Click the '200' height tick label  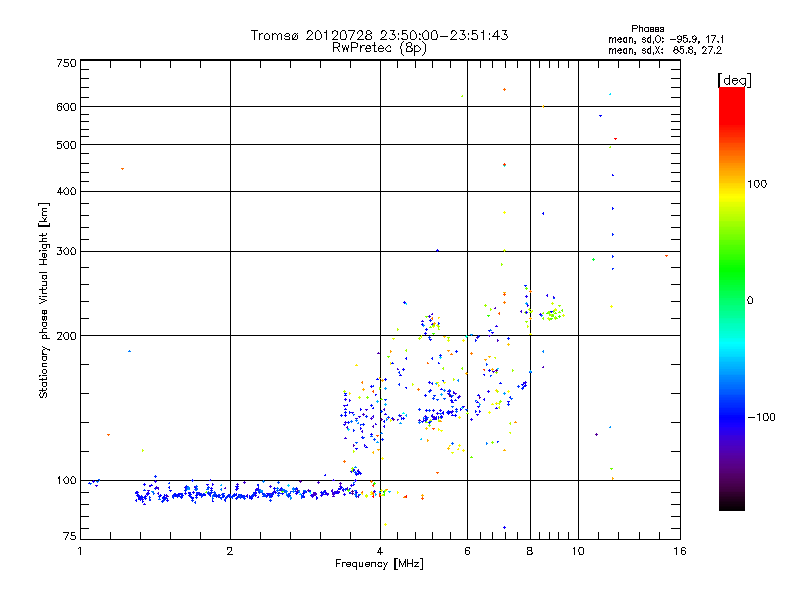[66, 336]
